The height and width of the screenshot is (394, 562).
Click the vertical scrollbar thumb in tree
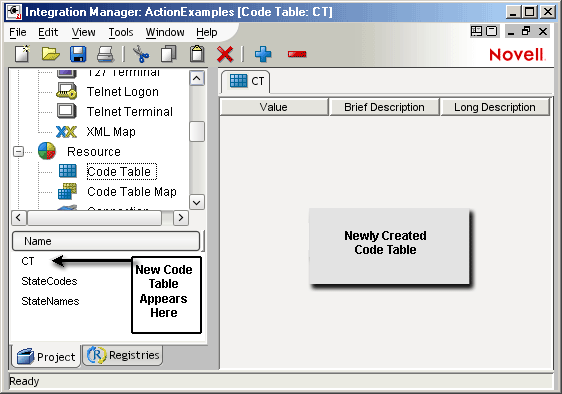197,131
